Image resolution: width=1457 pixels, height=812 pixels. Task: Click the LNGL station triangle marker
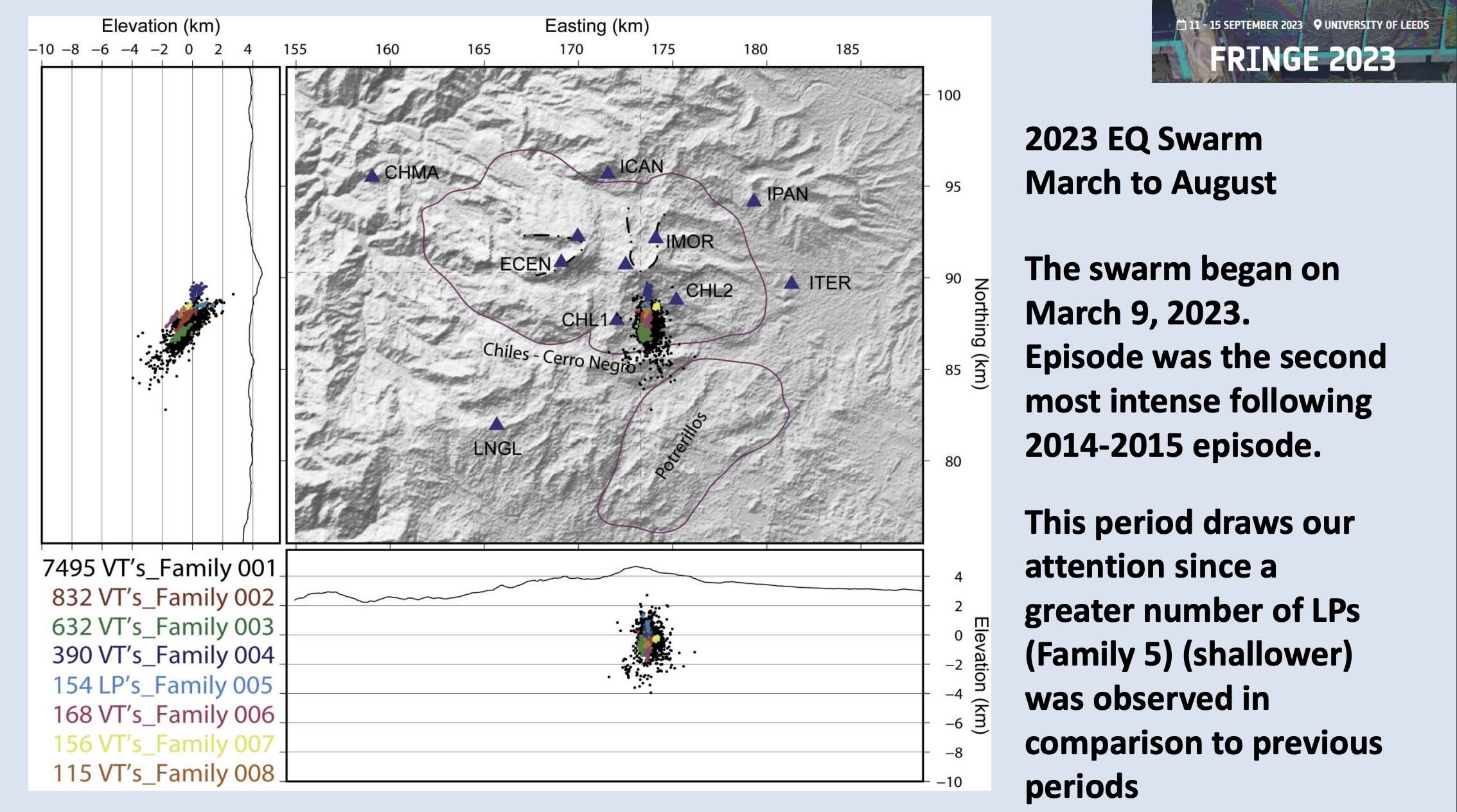497,424
